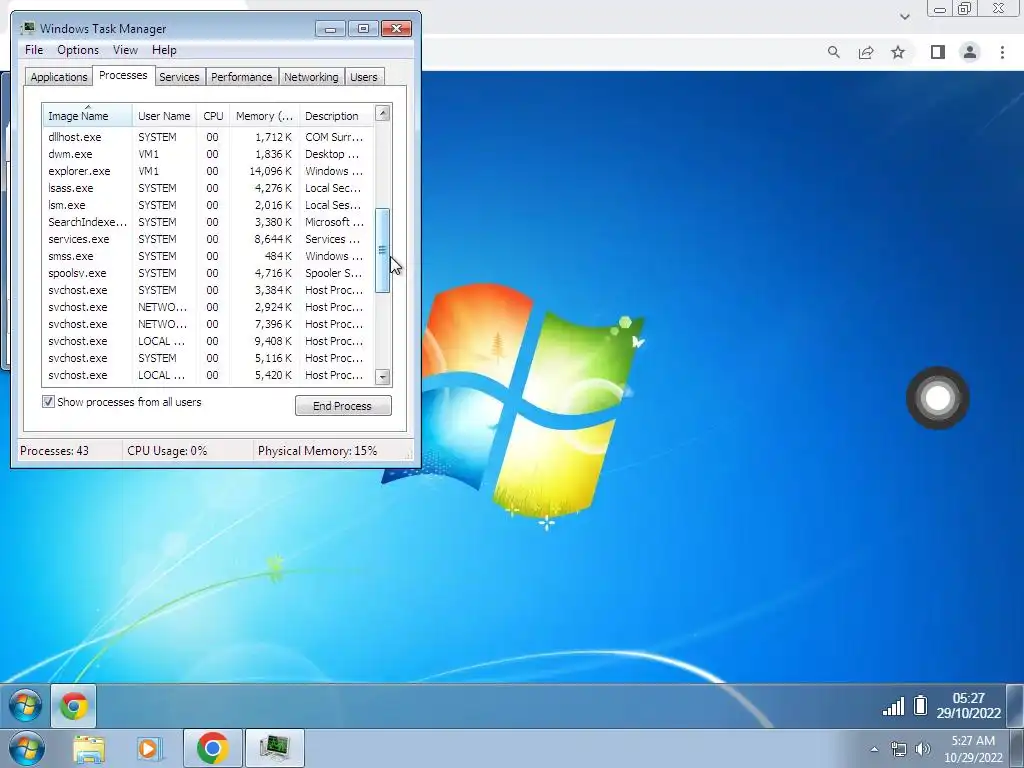
Task: Click Chrome on the outer taskbar
Action: [212, 748]
